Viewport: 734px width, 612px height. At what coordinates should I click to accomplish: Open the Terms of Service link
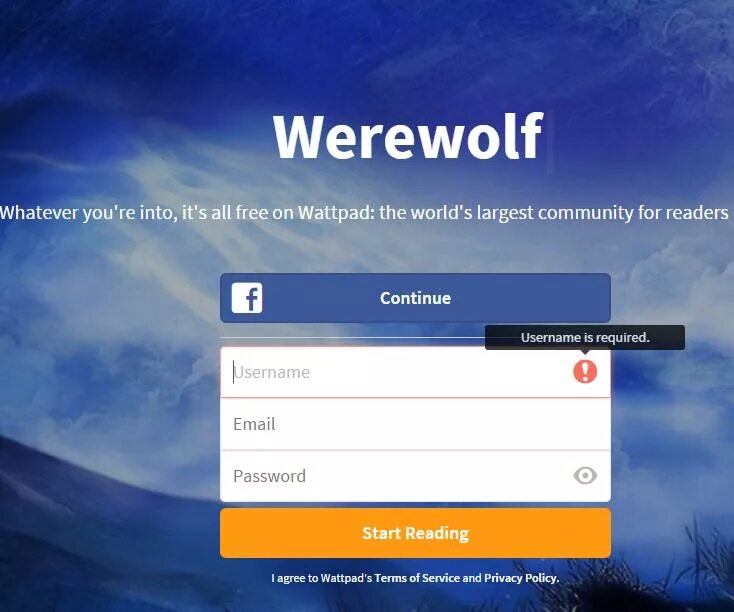pyautogui.click(x=417, y=578)
